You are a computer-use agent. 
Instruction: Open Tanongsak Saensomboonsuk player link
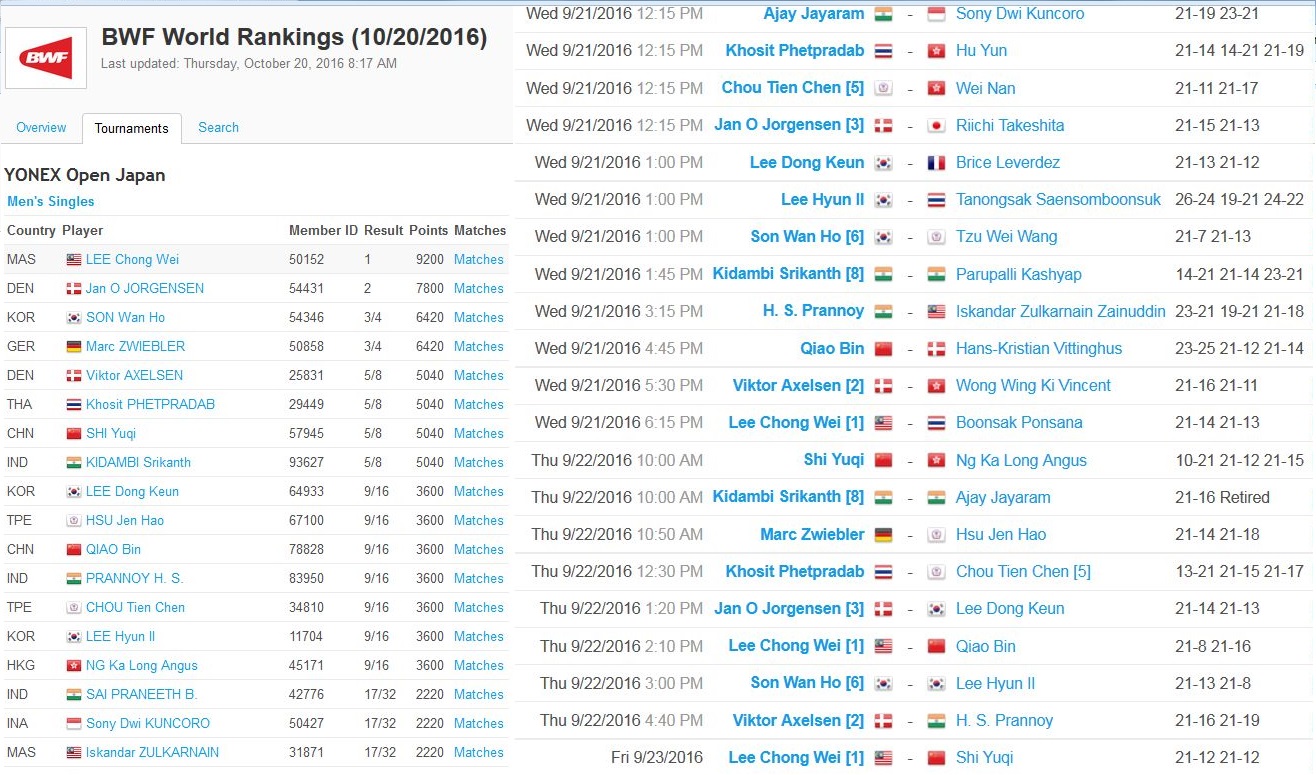(1058, 200)
